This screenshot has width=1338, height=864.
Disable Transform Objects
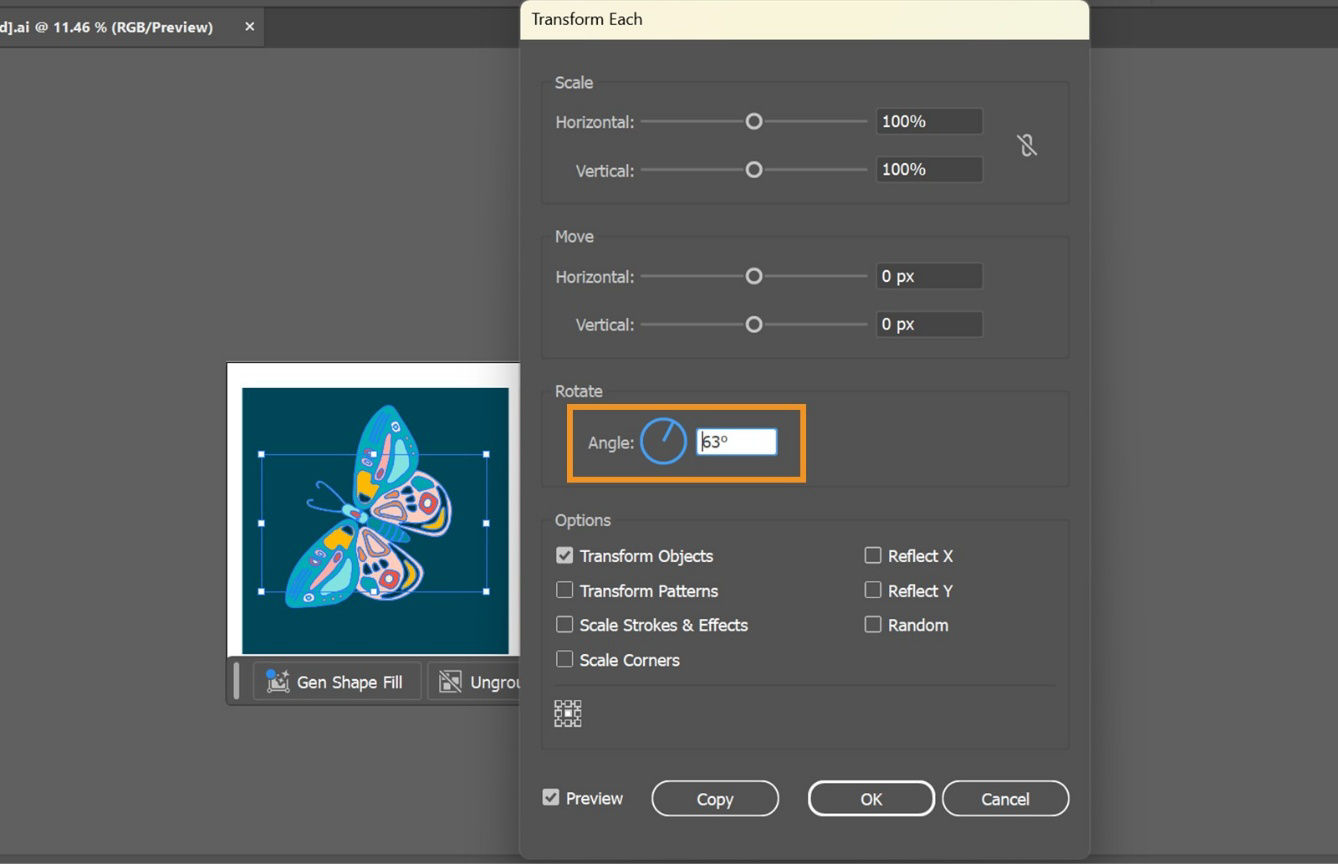click(x=565, y=555)
